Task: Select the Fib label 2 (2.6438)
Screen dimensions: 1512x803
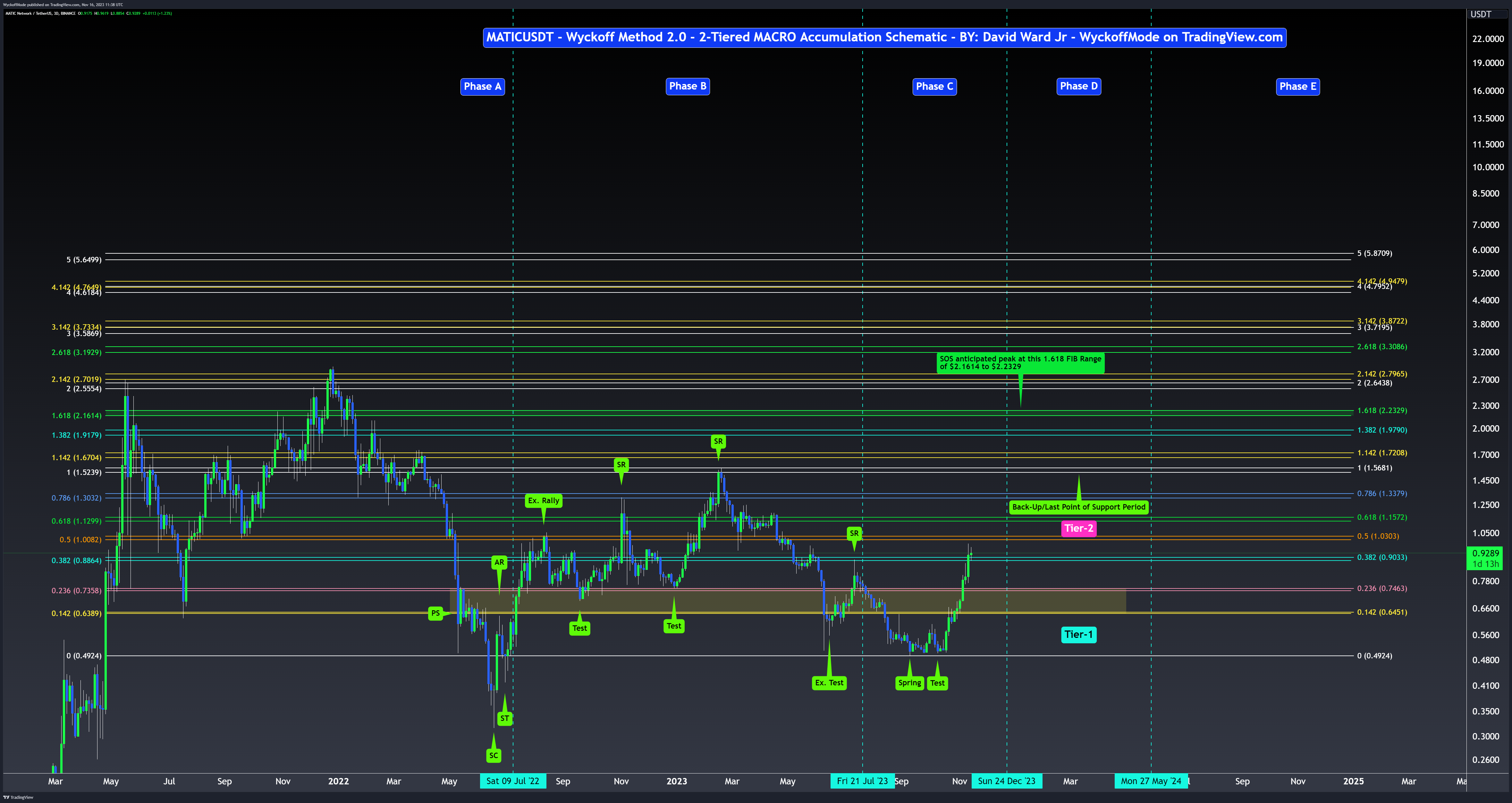Action: coord(1374,383)
